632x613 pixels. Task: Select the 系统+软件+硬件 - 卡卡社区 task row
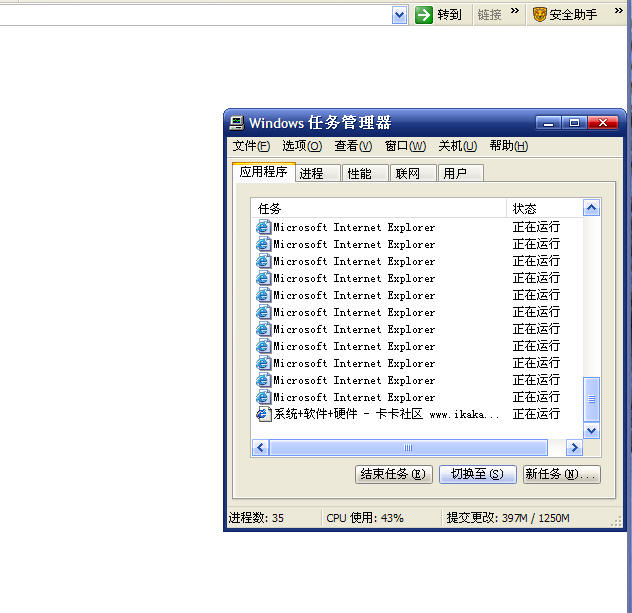417,414
